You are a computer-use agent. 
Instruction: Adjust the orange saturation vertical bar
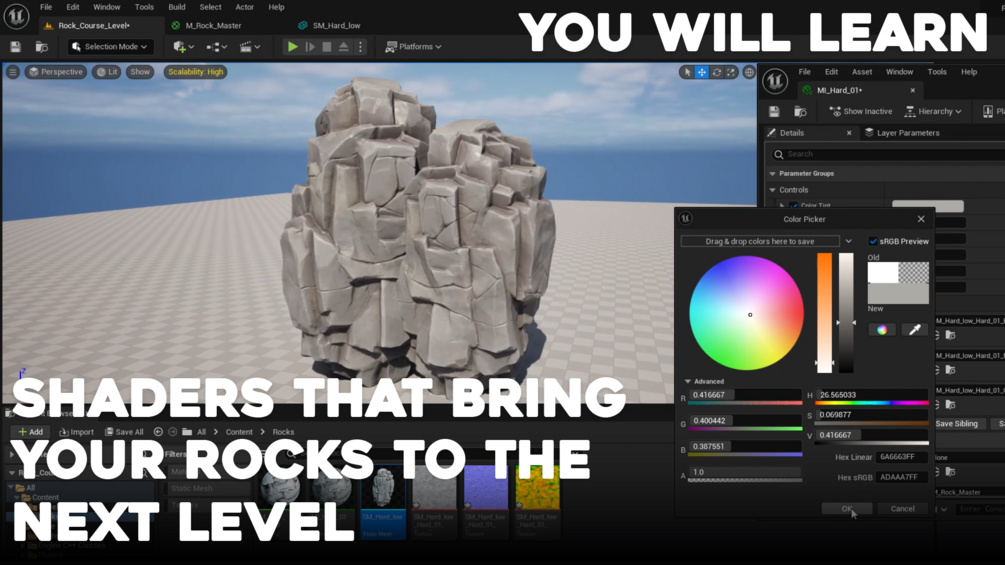(x=824, y=313)
